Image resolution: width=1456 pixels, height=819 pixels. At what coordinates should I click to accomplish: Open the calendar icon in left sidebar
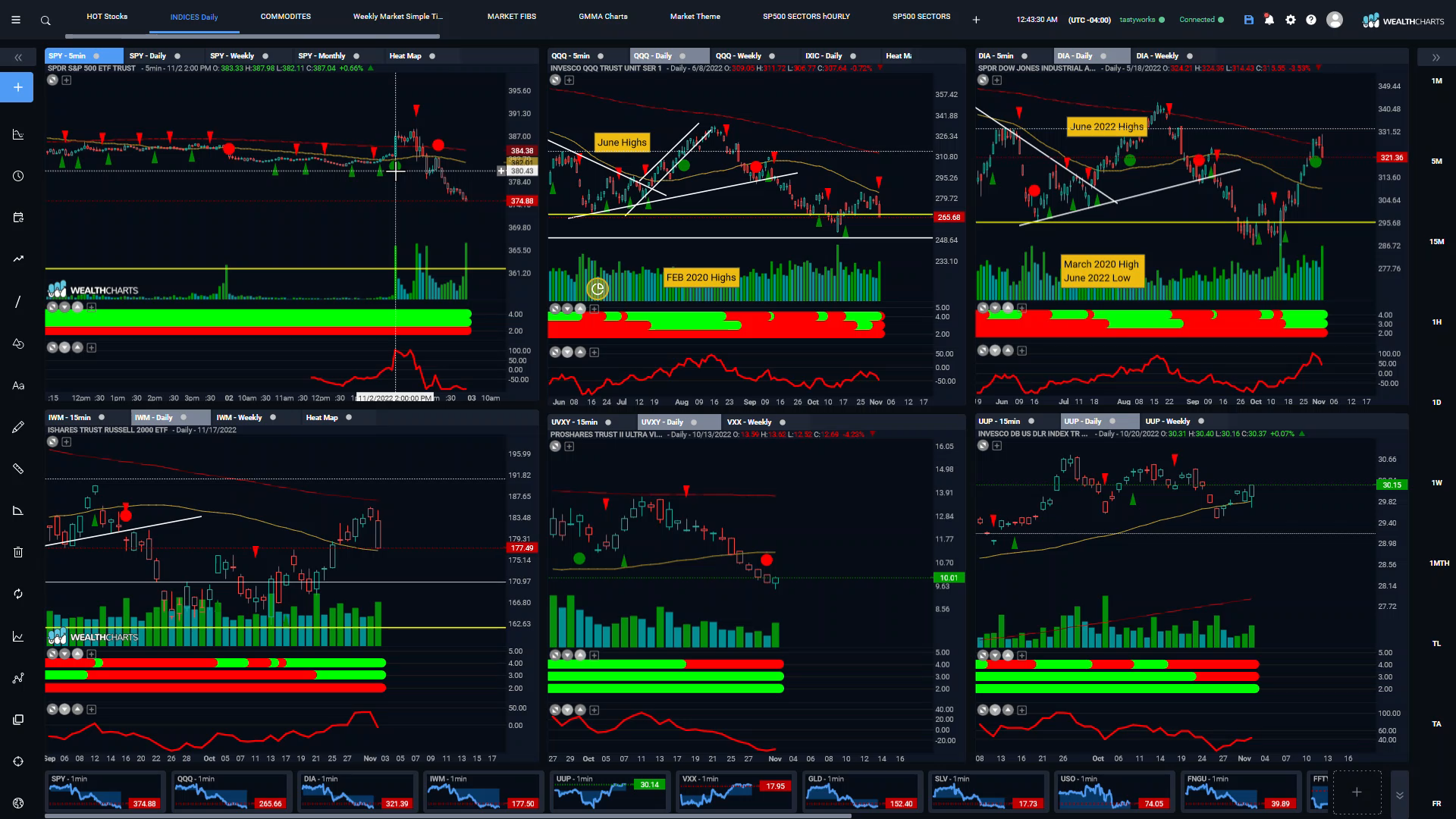tap(18, 218)
